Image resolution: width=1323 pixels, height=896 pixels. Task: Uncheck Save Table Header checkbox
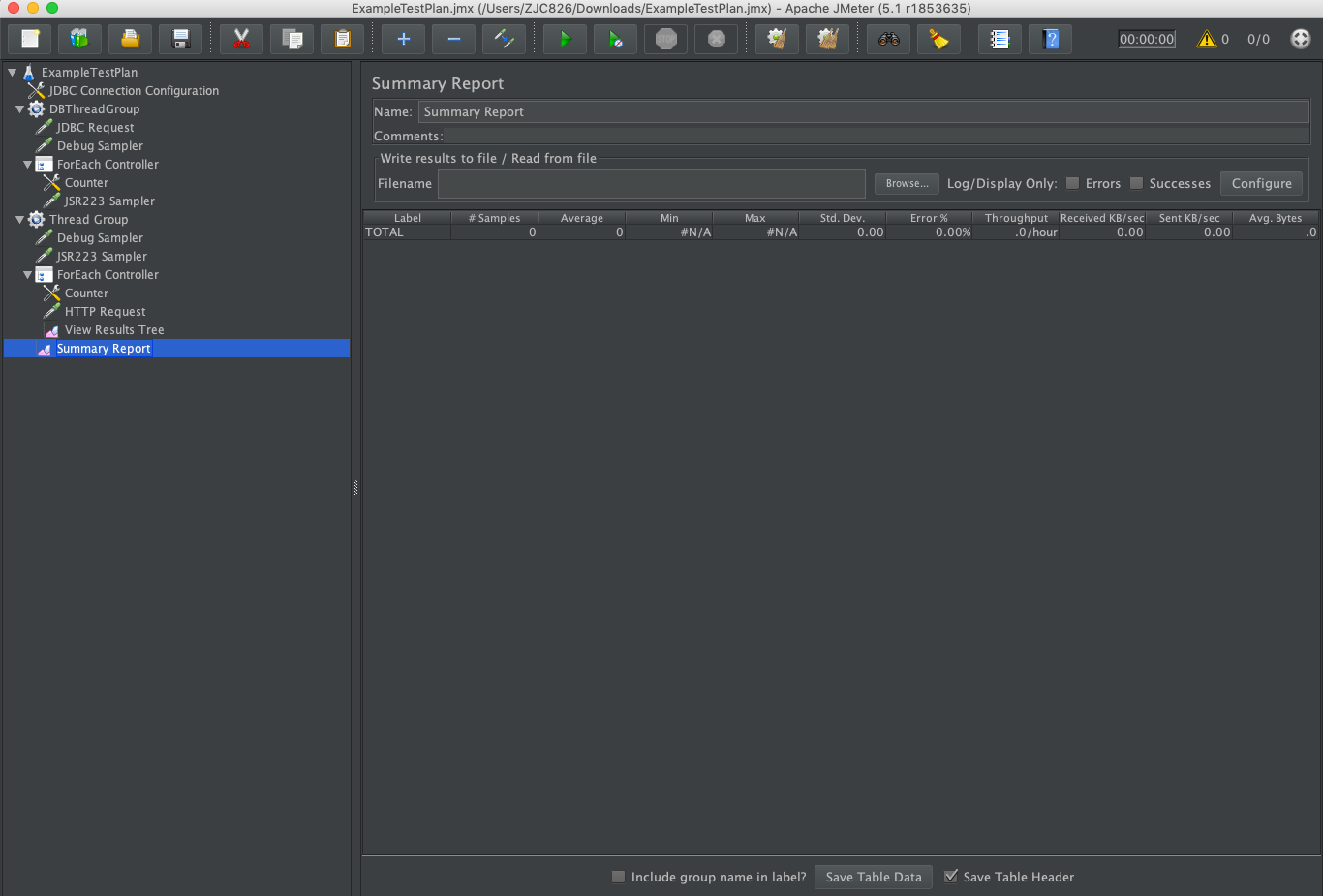click(x=951, y=877)
